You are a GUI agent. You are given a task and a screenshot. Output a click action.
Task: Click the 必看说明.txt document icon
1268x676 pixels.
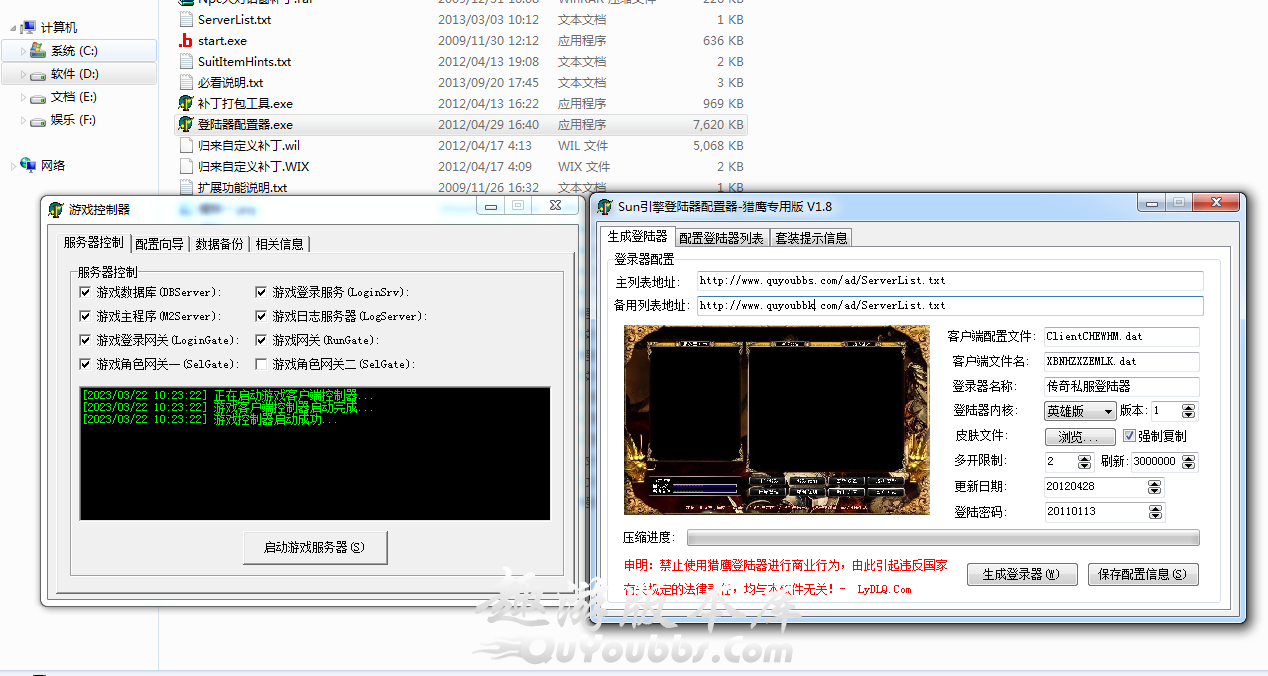click(185, 83)
